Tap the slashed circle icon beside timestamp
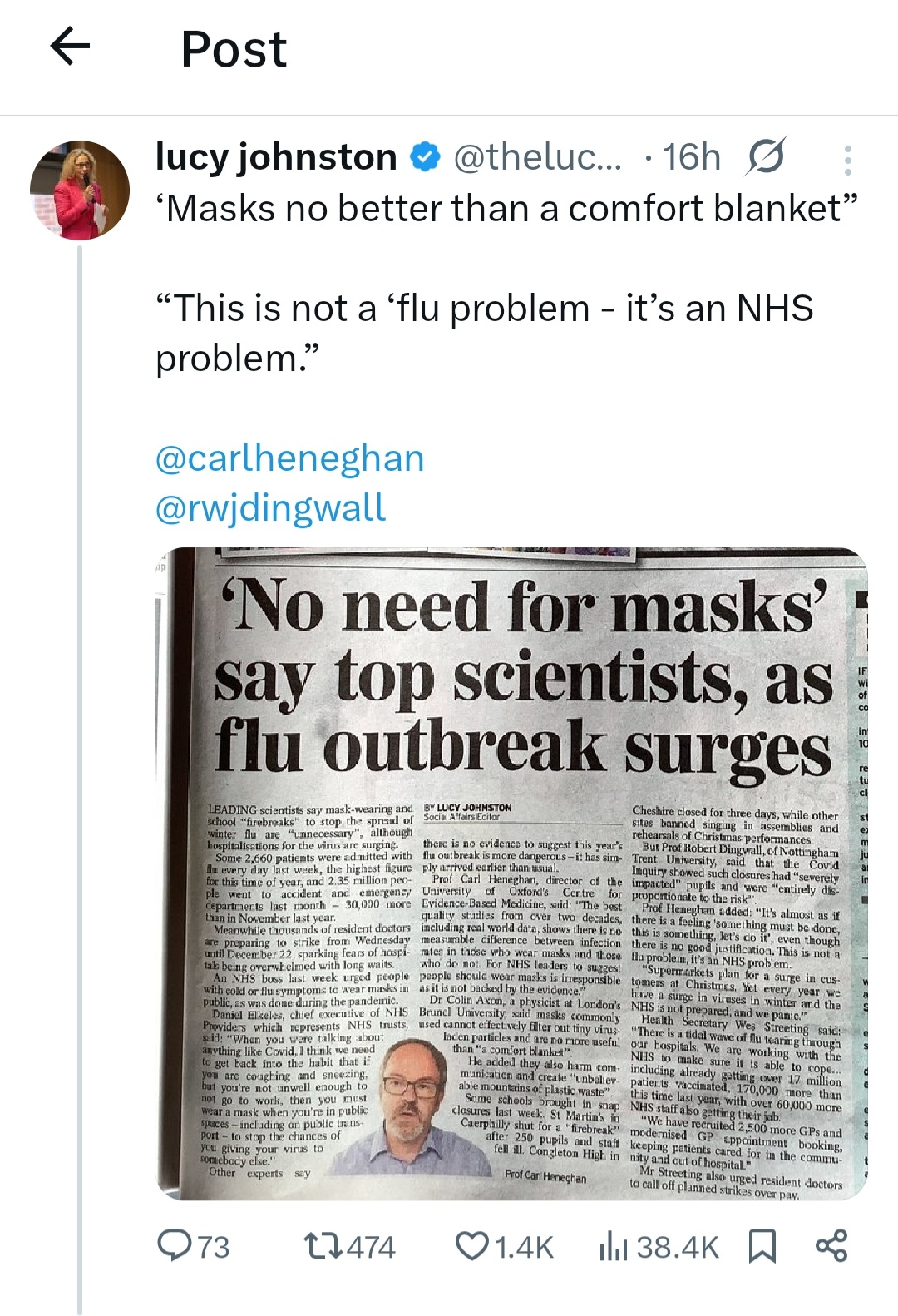Image resolution: width=898 pixels, height=1316 pixels. click(x=764, y=157)
